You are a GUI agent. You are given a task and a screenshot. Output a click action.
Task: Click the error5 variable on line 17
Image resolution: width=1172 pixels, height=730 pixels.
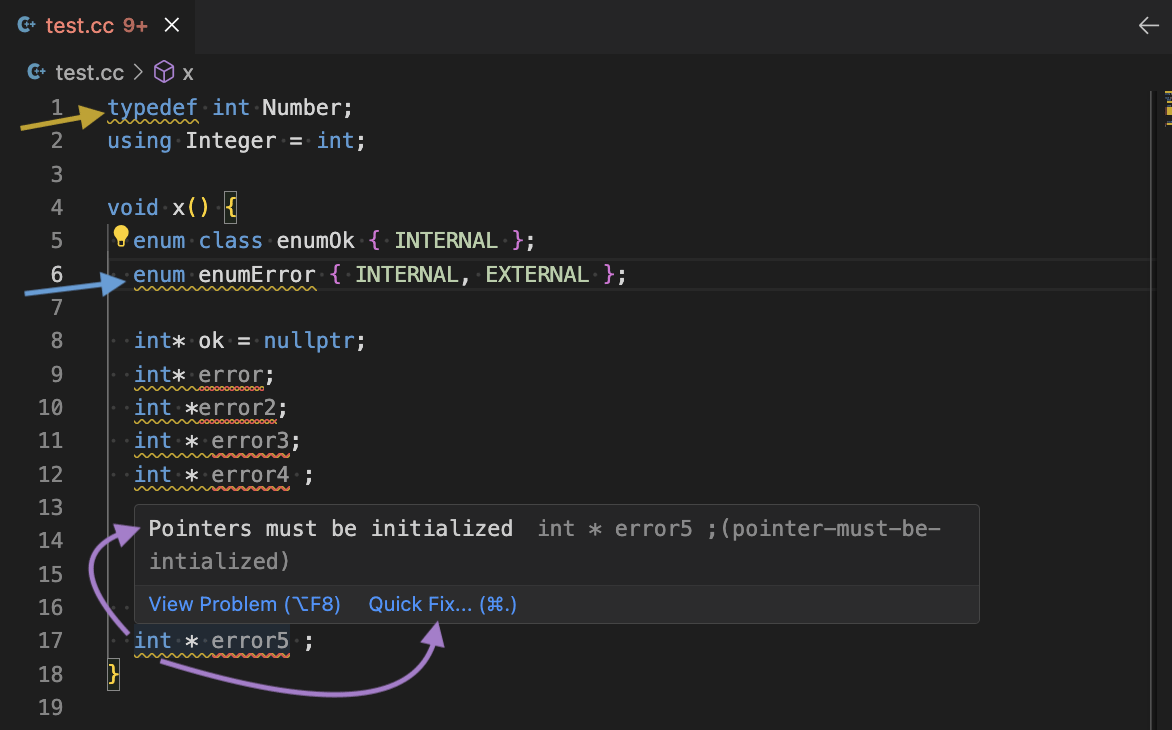(x=250, y=641)
